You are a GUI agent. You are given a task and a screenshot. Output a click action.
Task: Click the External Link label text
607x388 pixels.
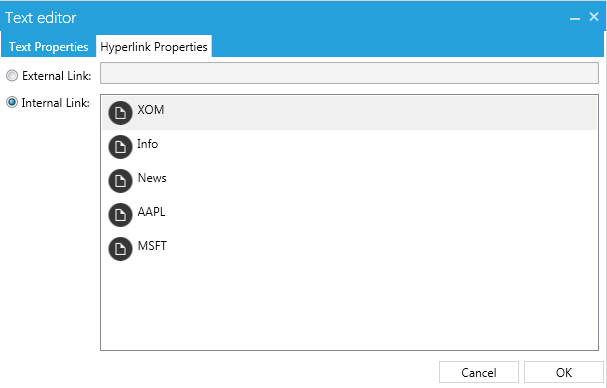pos(57,76)
